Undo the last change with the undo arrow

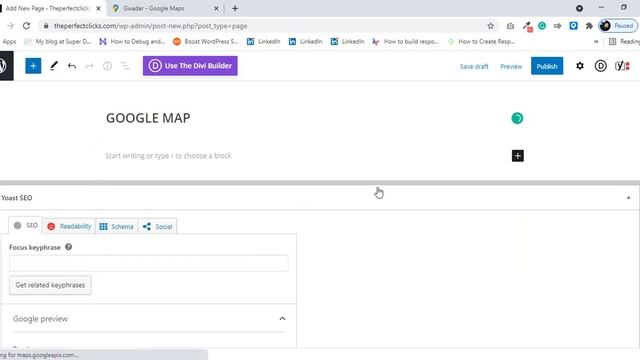(72, 66)
